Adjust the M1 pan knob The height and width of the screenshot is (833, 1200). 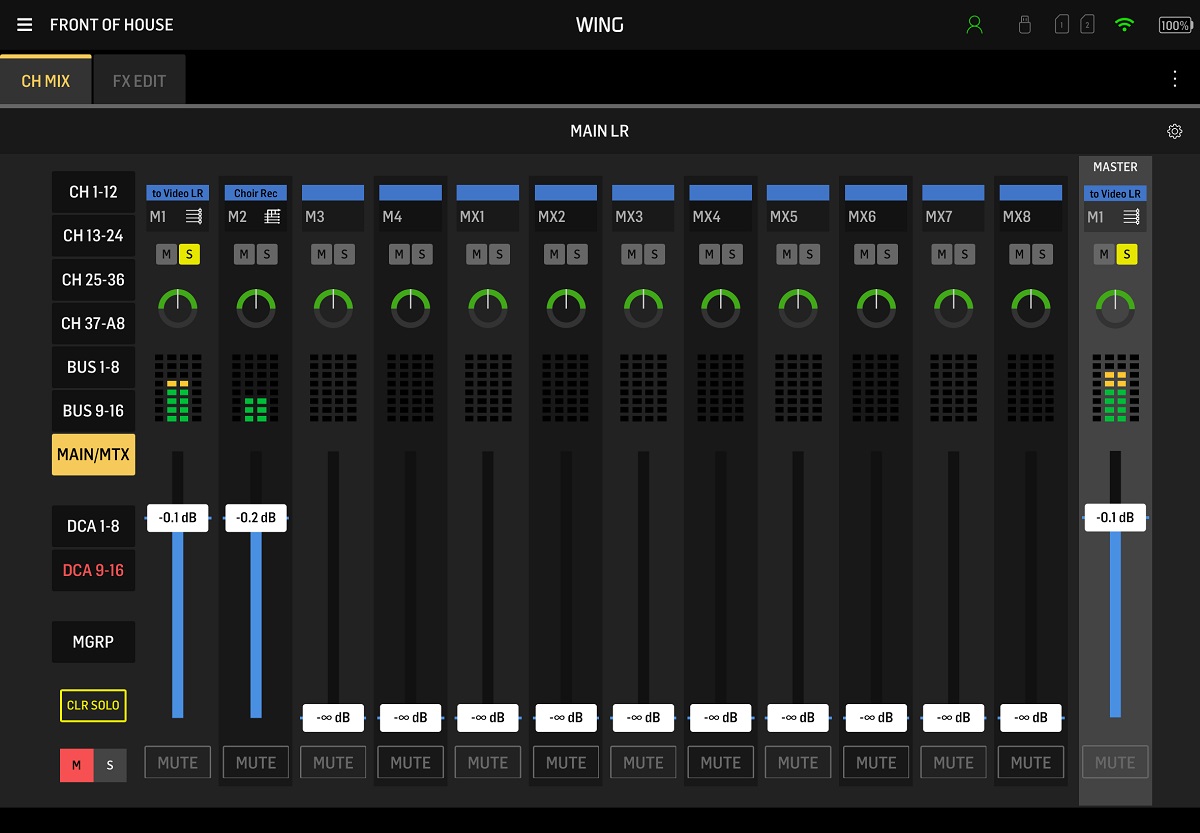tap(178, 308)
